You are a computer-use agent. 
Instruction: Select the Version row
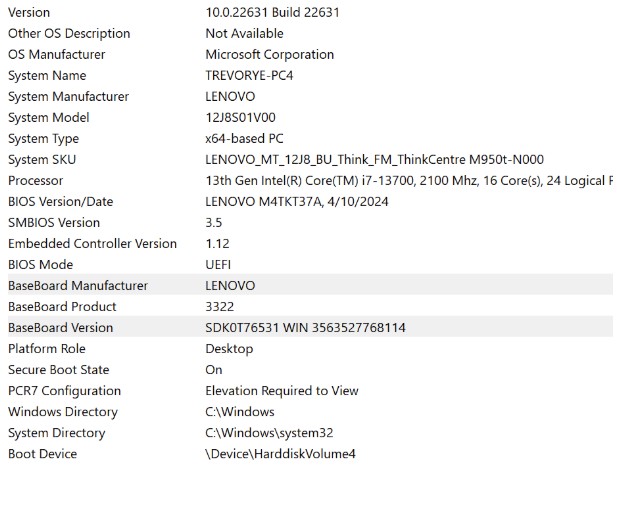coord(29,12)
